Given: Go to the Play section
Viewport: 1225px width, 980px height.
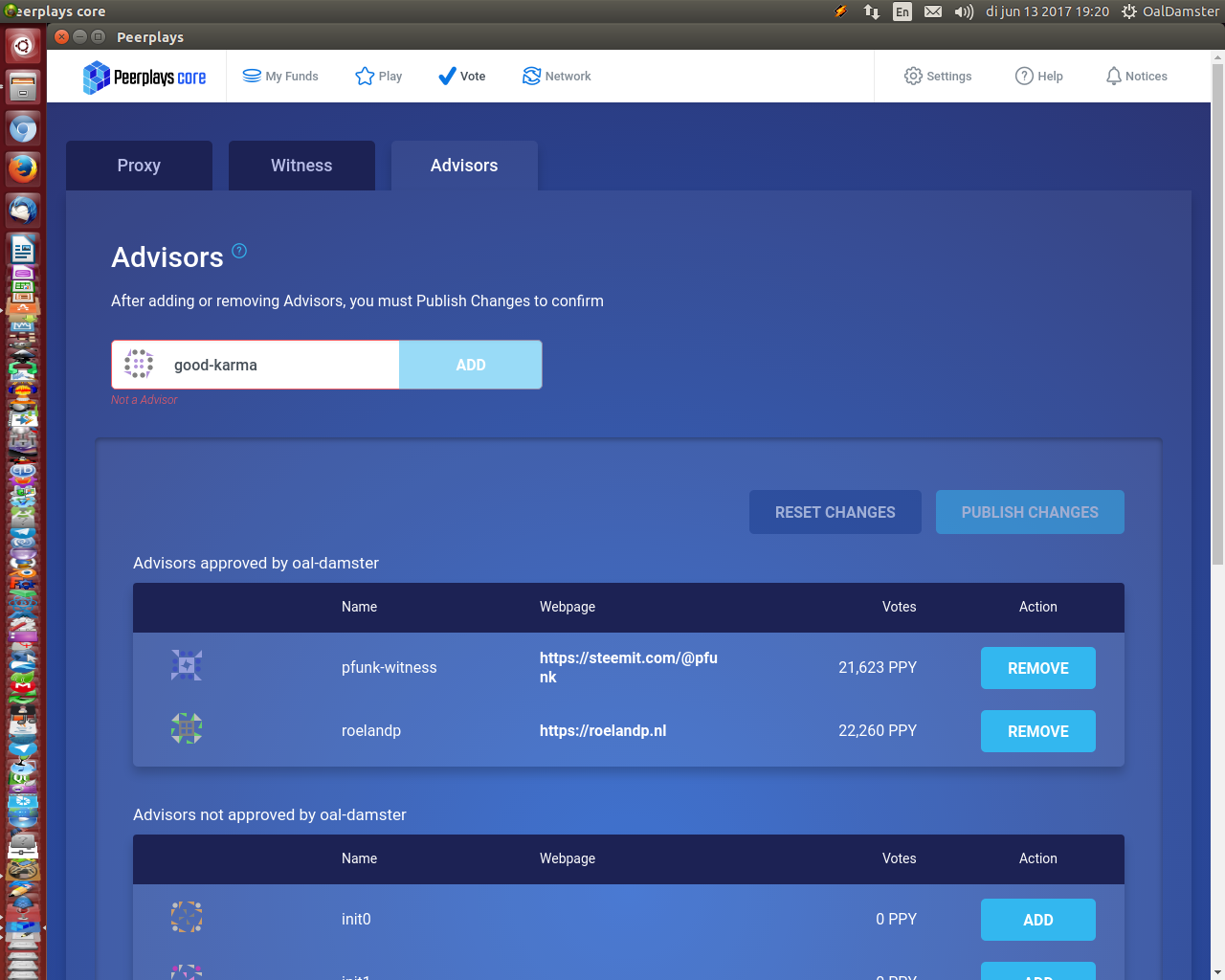Looking at the screenshot, I should (378, 77).
